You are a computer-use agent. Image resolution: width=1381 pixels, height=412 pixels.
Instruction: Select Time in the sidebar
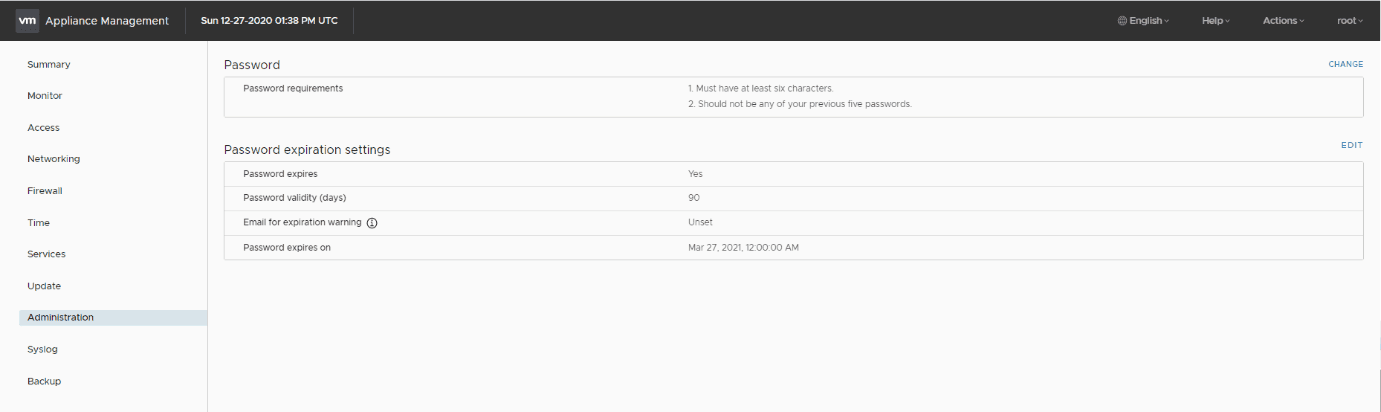point(39,223)
